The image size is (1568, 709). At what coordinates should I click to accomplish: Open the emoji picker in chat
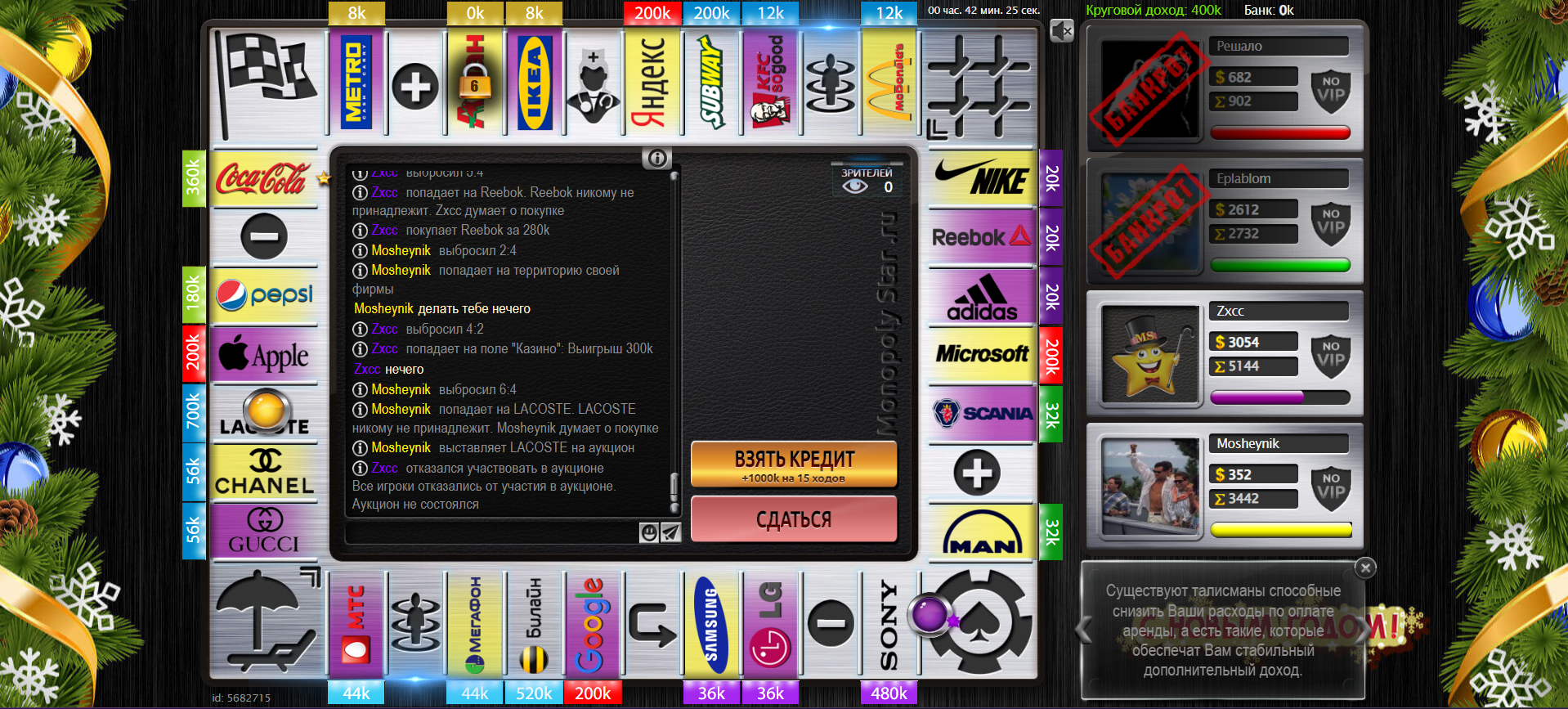(649, 533)
